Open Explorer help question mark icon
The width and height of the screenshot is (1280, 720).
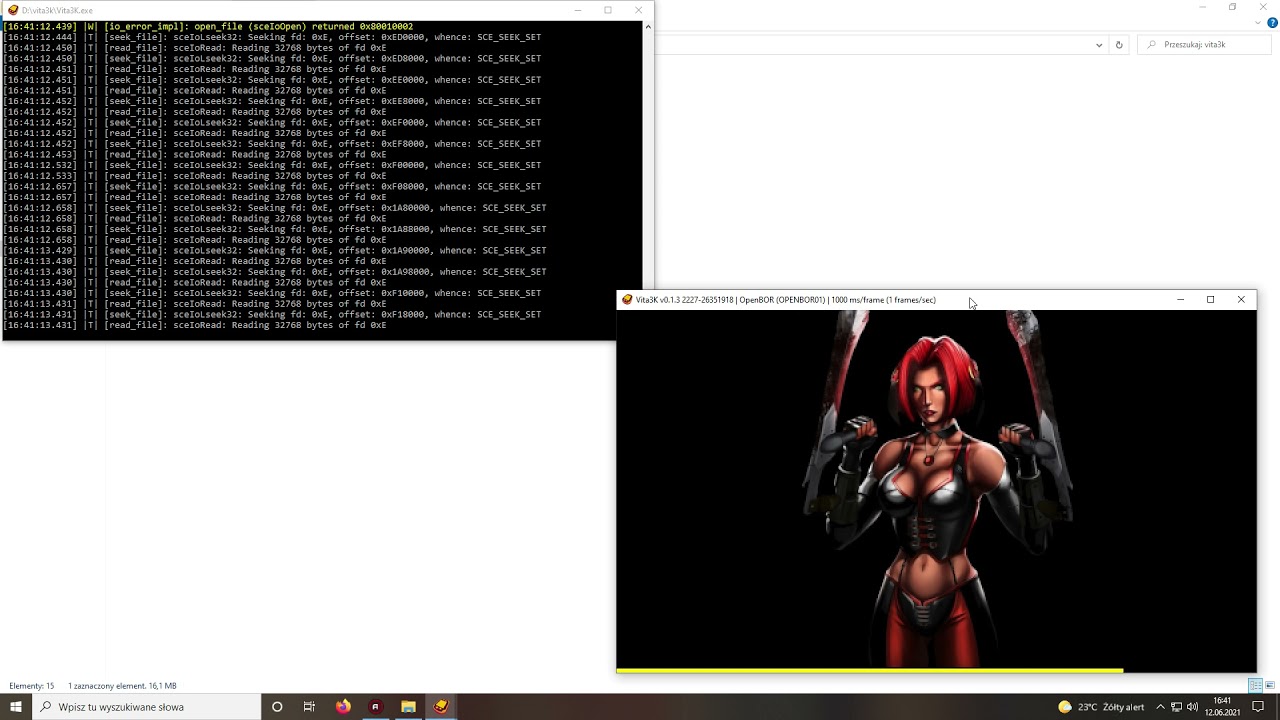pos(1271,23)
